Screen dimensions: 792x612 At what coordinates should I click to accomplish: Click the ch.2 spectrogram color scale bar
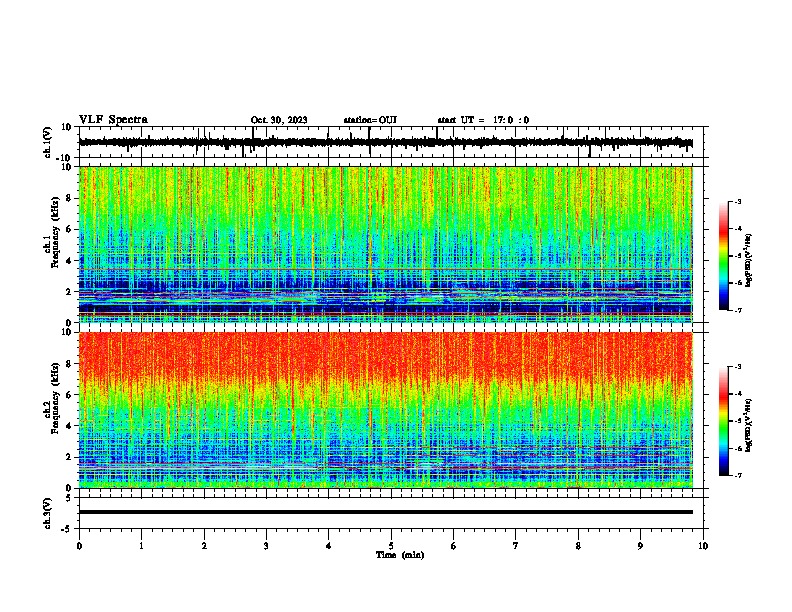[724, 421]
